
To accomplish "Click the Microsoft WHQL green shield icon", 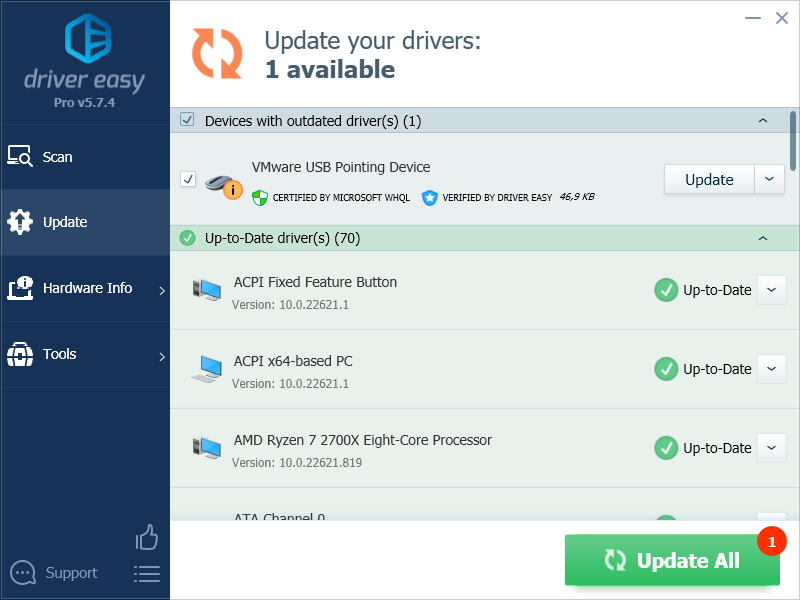I will (260, 197).
